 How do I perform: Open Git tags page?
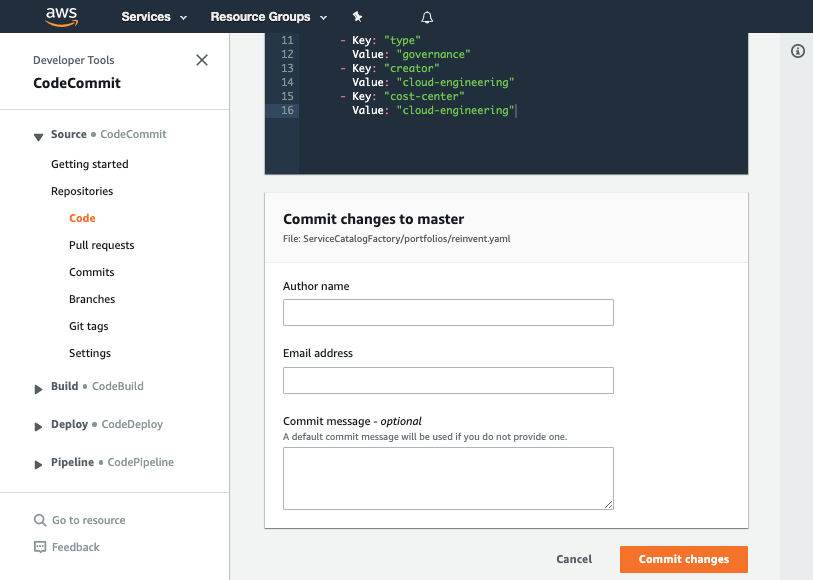coord(89,326)
